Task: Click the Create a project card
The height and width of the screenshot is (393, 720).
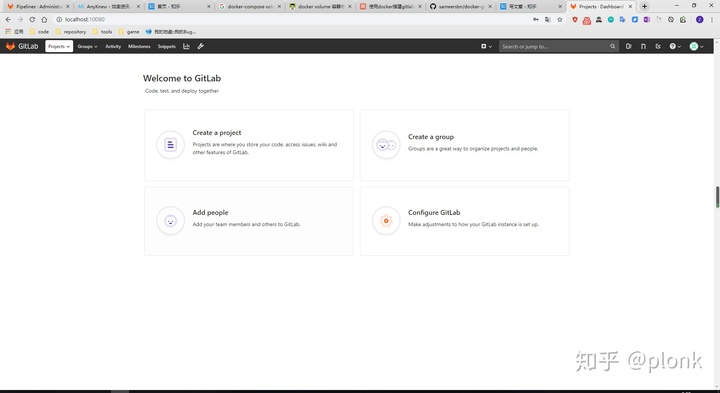Action: point(249,145)
